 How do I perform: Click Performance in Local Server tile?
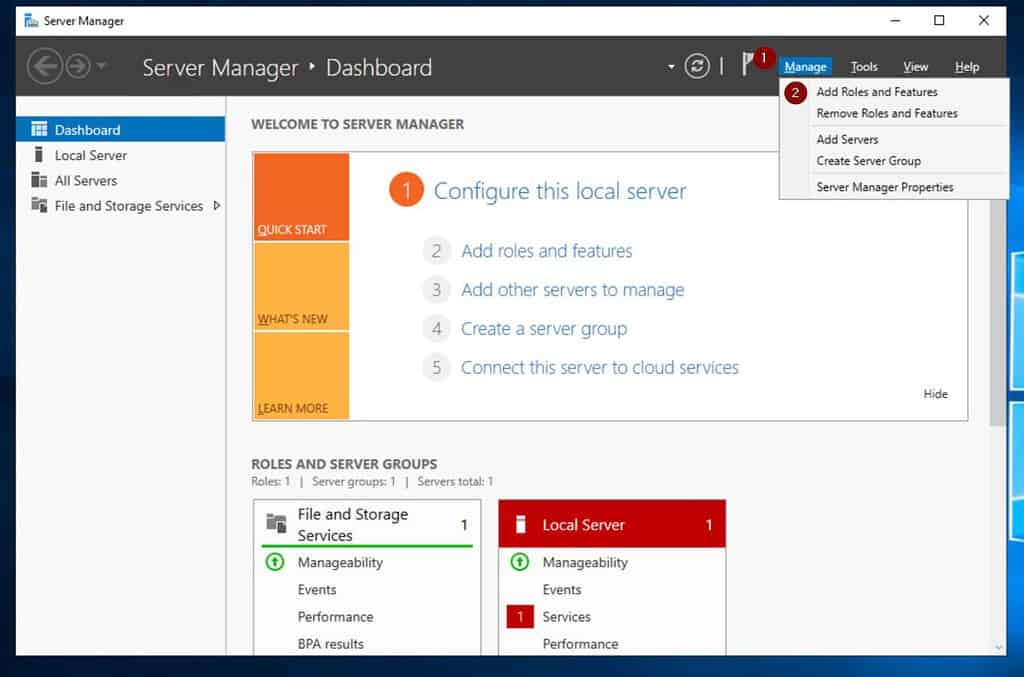click(x=580, y=644)
